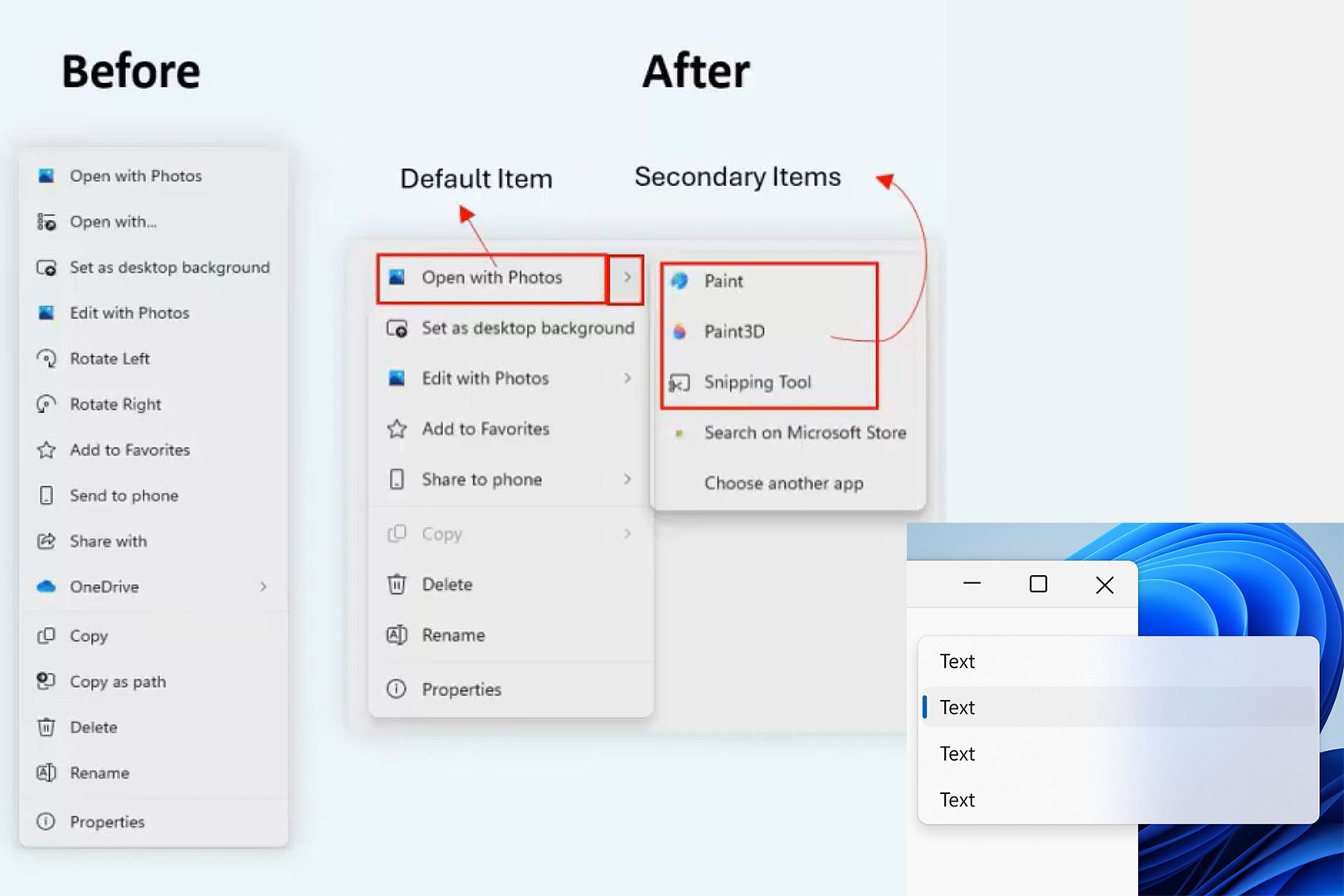Choose Set as desktop background in After menu
Viewport: 1344px width, 896px height.
527,329
